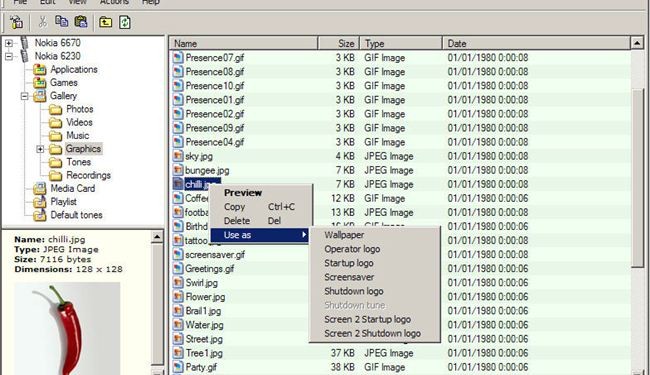
Task: Click the Refresh toolbar icon
Action: [x=125, y=22]
